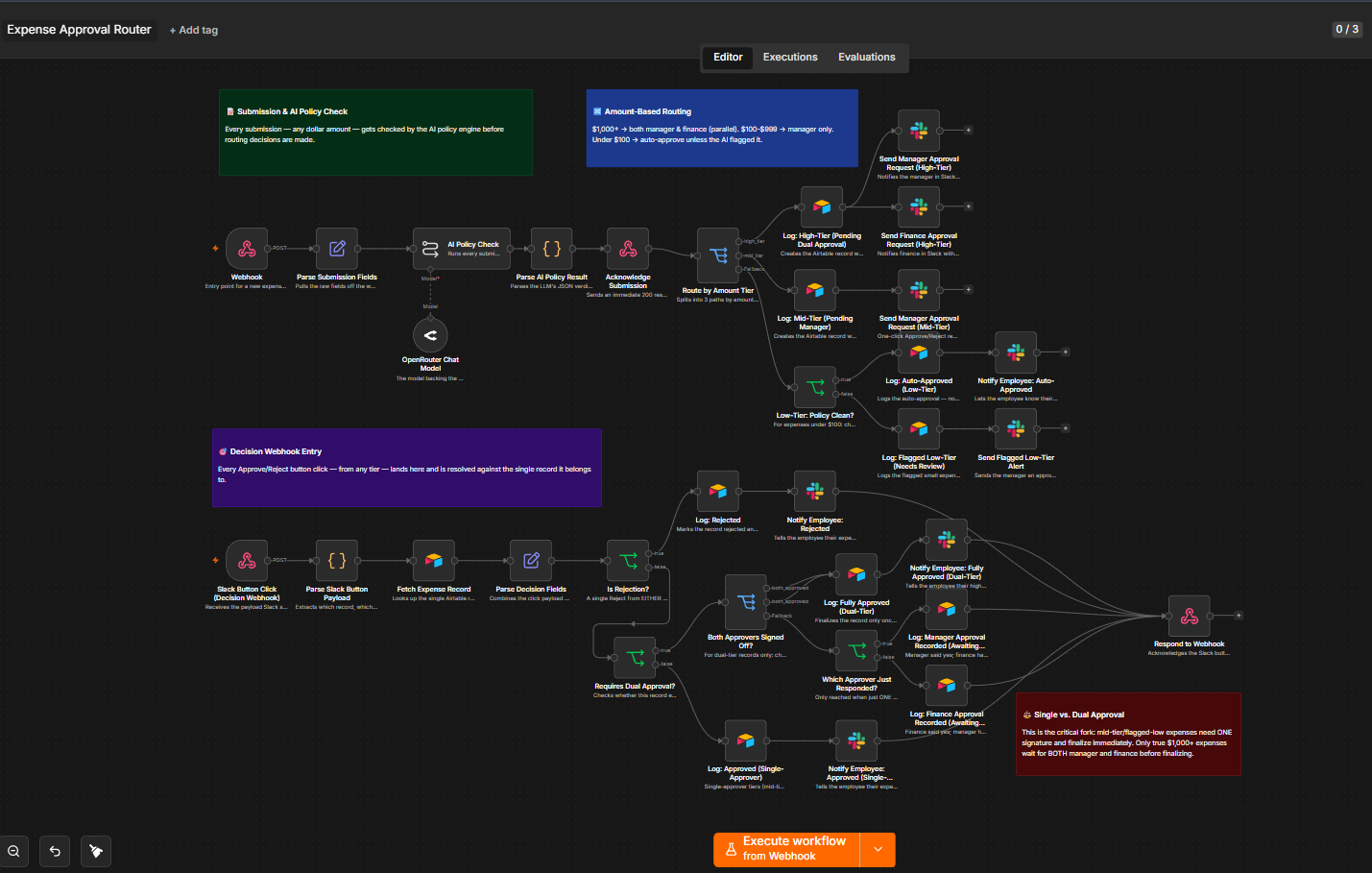
Task: Click Execute workflow from Webhook button
Action: 787,849
